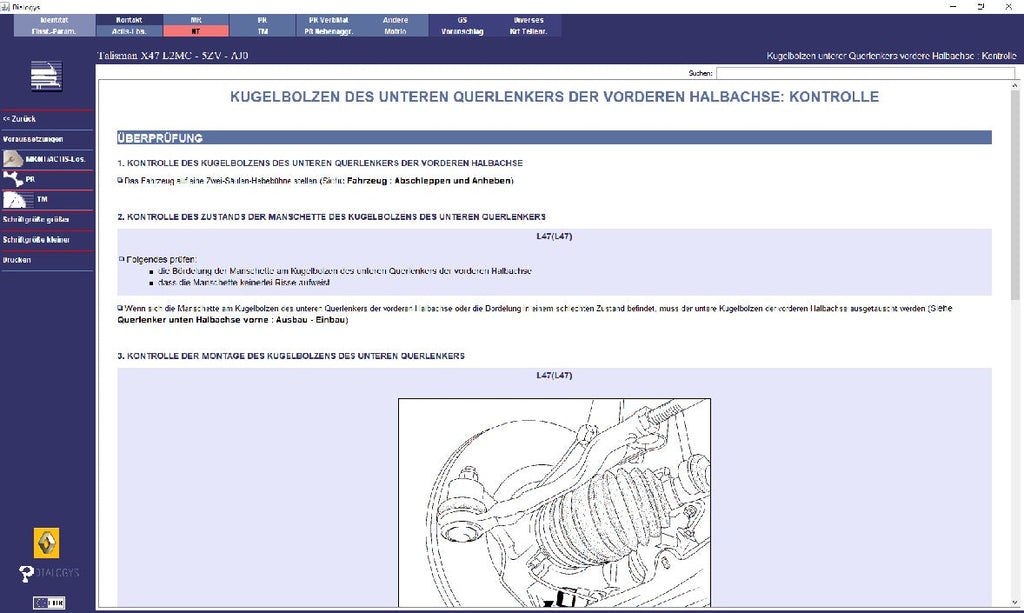Screen dimensions: 1024x613
Task: Follow the Fahrzeug : Abschleppen und Anheben link
Action: 429,181
